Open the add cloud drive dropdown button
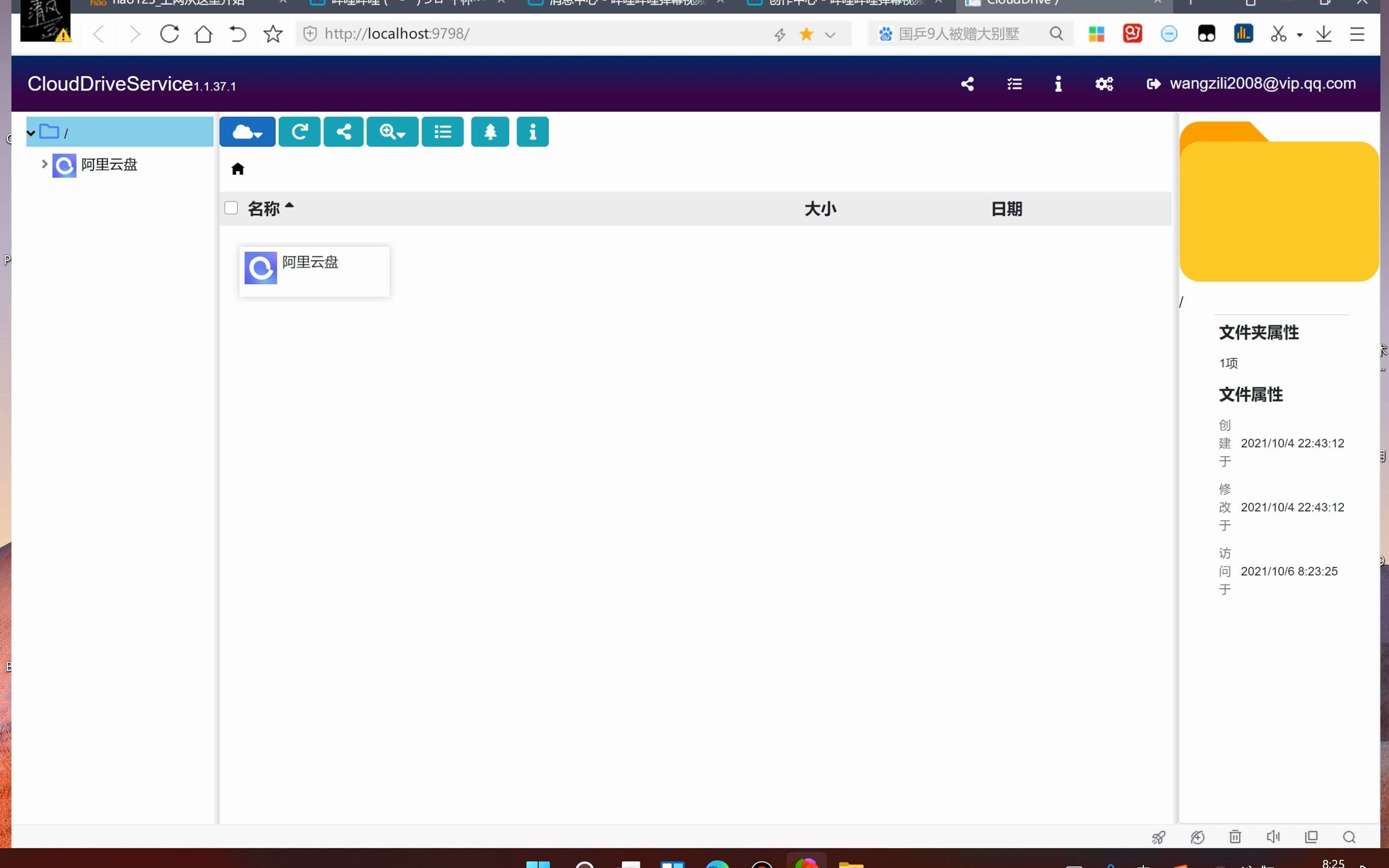This screenshot has width=1389, height=868. tap(247, 132)
